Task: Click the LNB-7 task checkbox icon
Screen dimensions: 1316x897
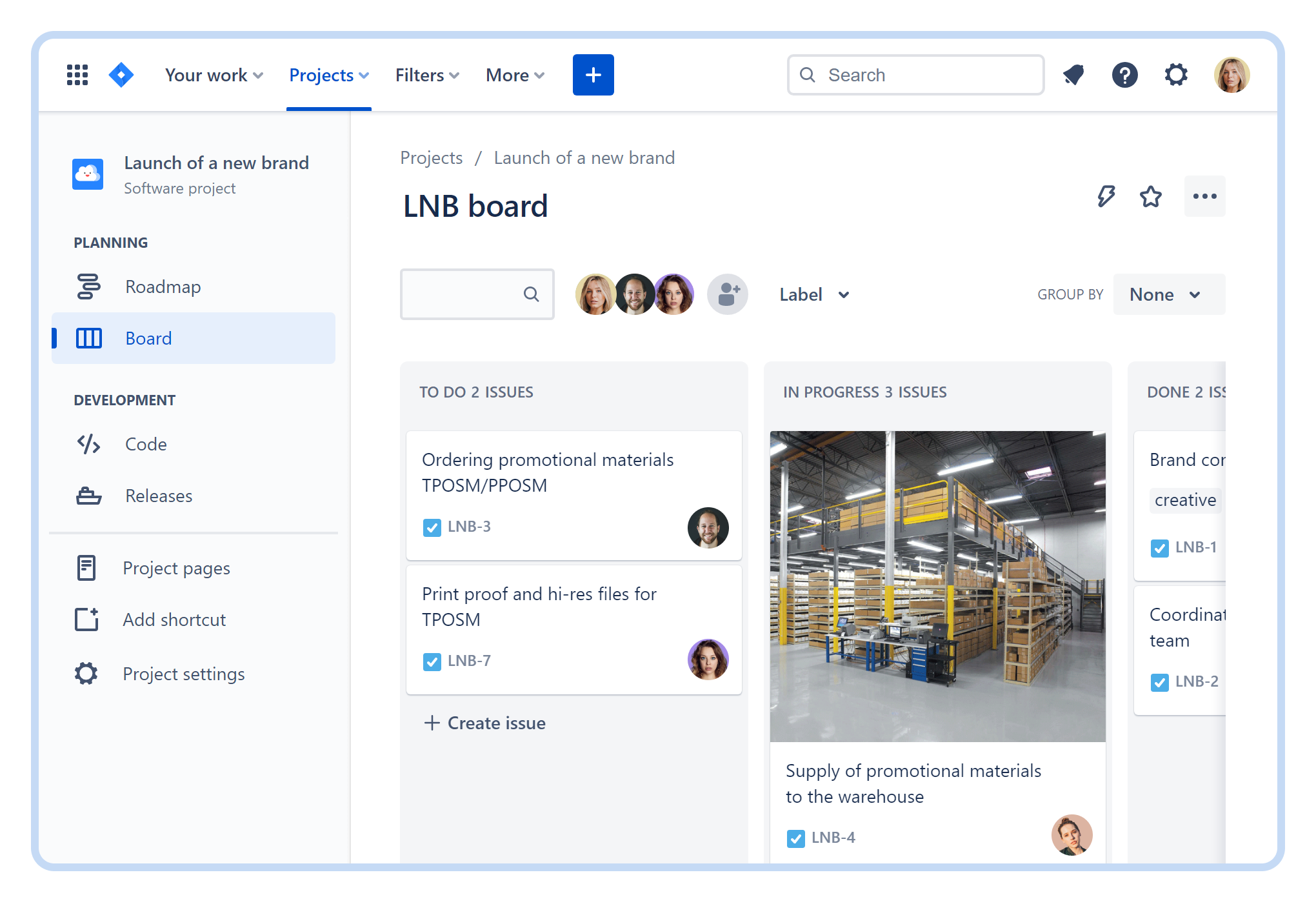Action: coord(432,661)
